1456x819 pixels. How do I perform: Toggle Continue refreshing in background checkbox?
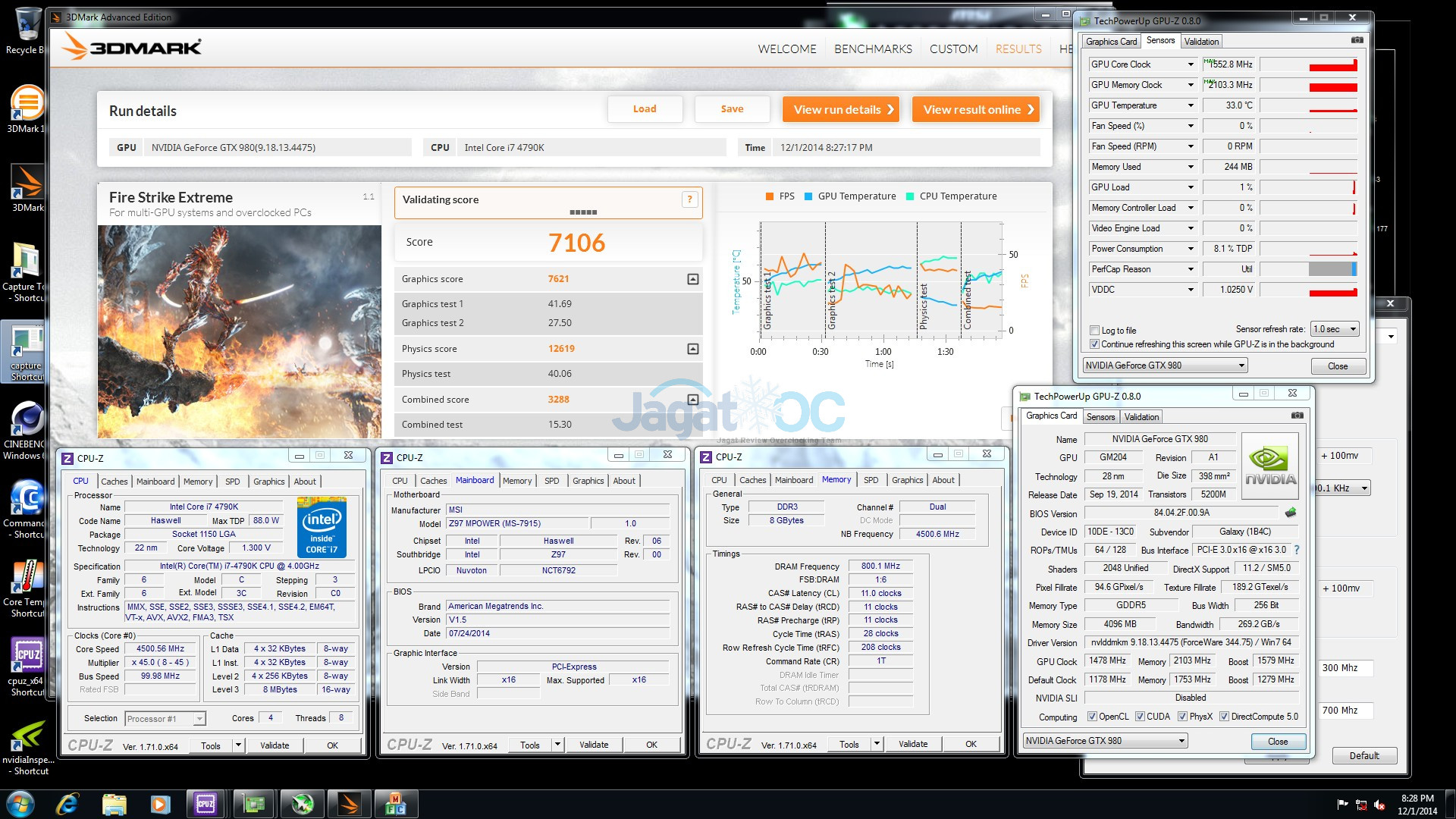pyautogui.click(x=1094, y=344)
